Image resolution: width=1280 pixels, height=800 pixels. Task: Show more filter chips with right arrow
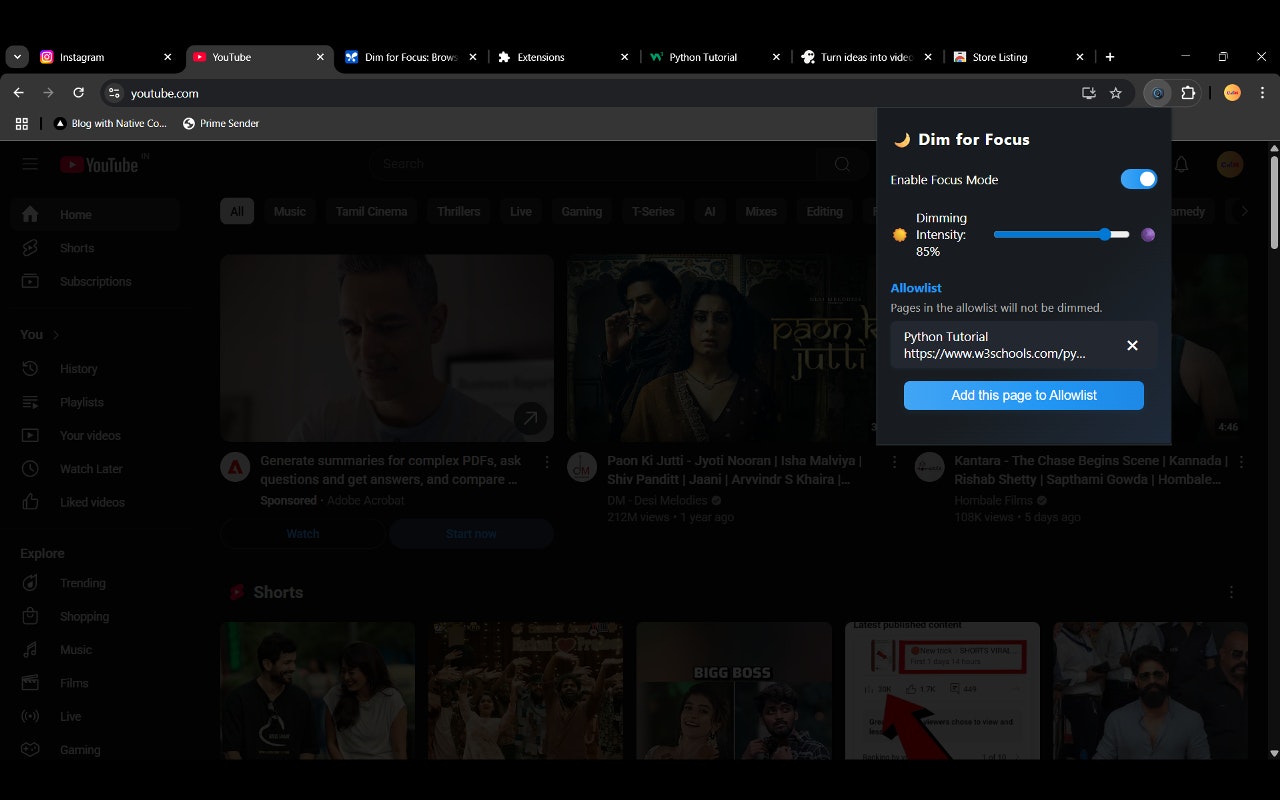tap(1244, 211)
